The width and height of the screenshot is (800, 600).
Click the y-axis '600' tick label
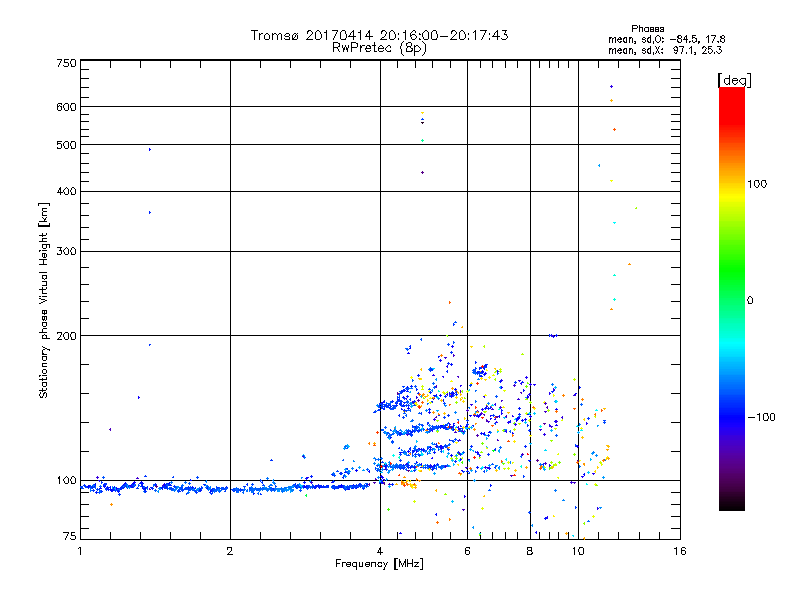click(66, 107)
